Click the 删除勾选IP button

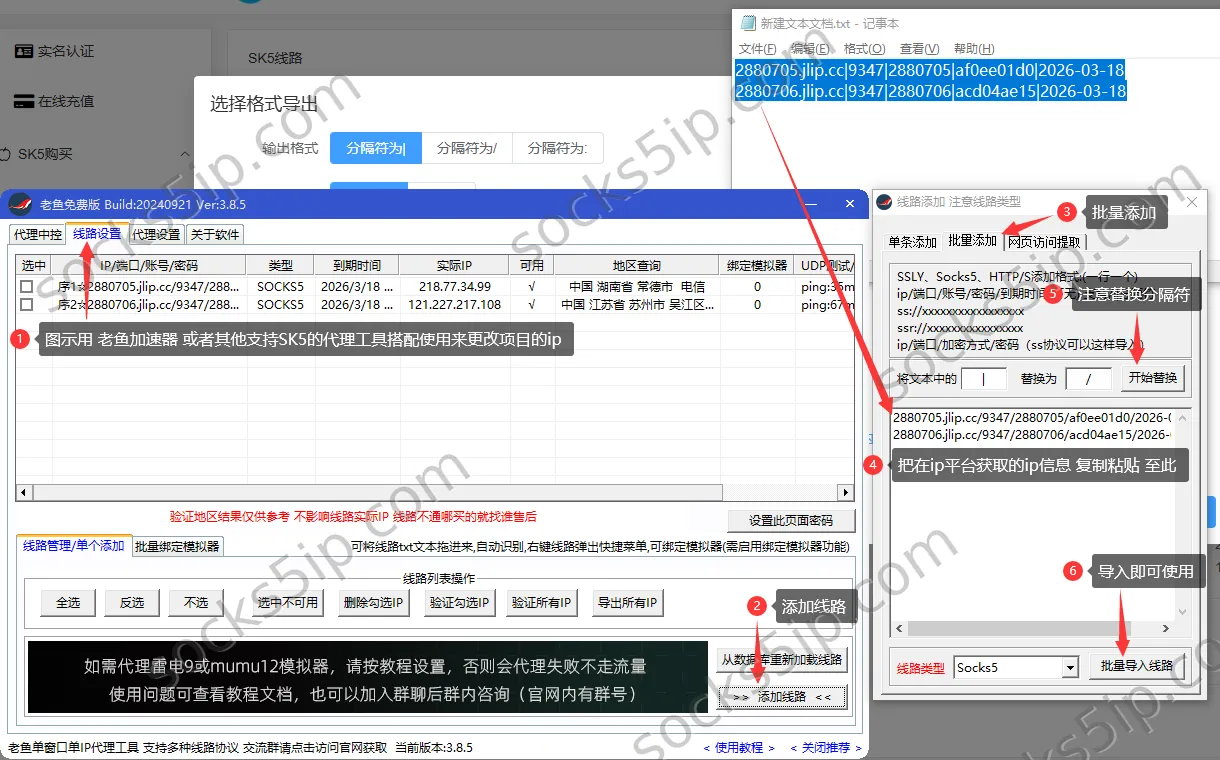click(x=372, y=602)
